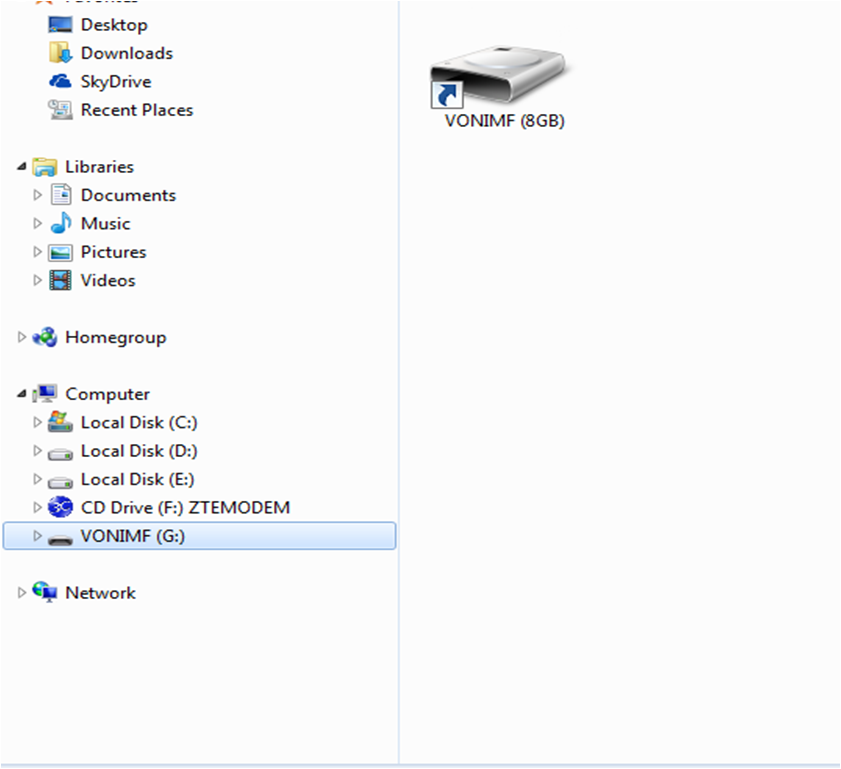This screenshot has width=841, height=769.
Task: Open the Pictures library
Action: tap(113, 252)
